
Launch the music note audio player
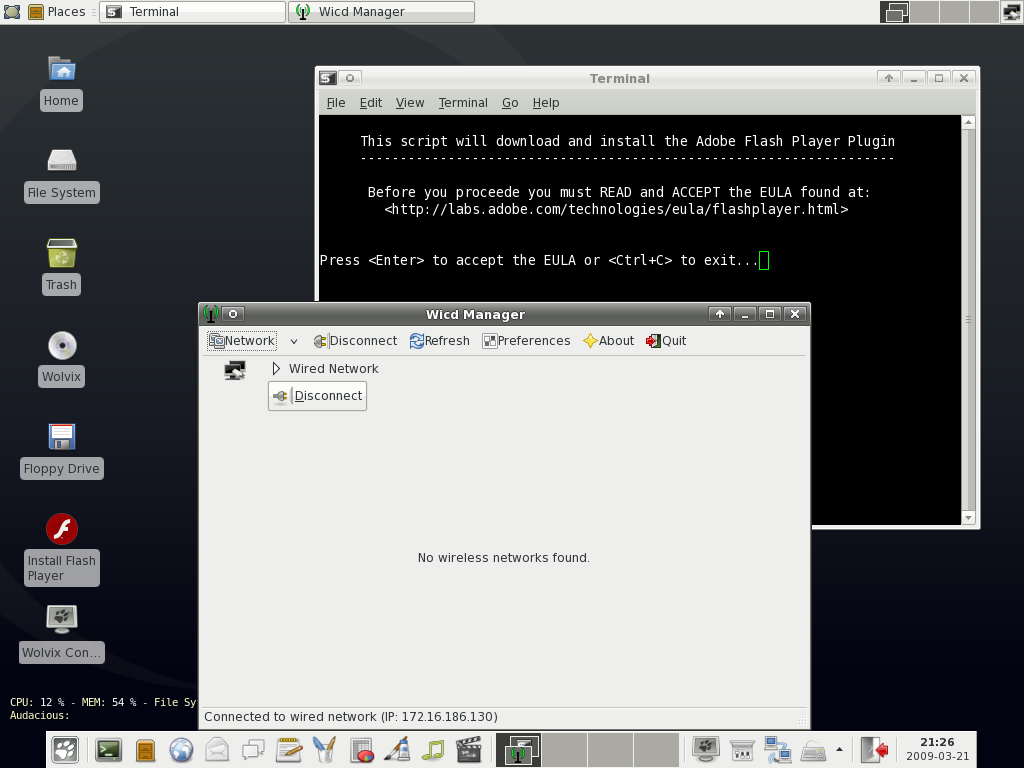click(x=432, y=750)
